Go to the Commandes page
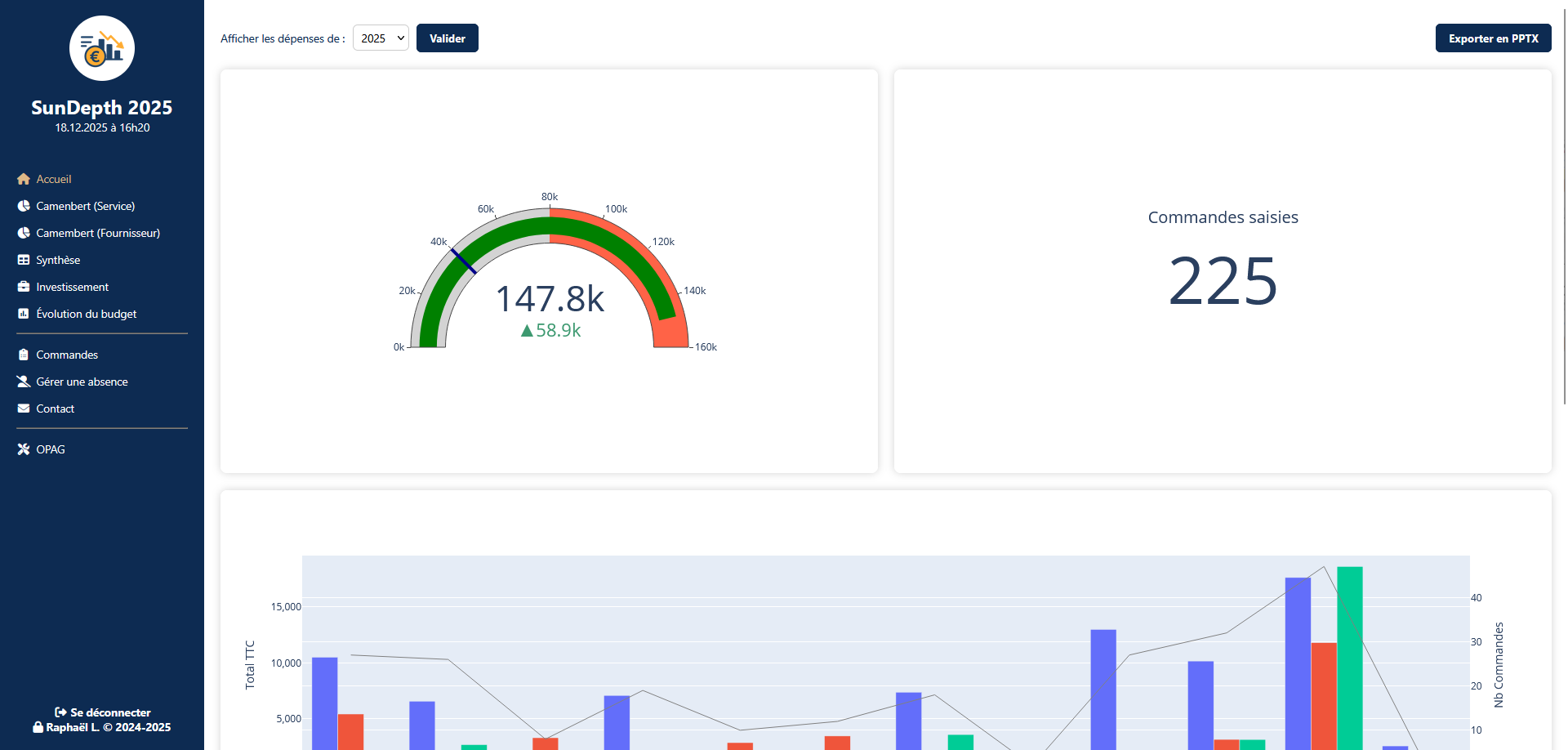Viewport: 1568px width, 750px height. point(67,355)
